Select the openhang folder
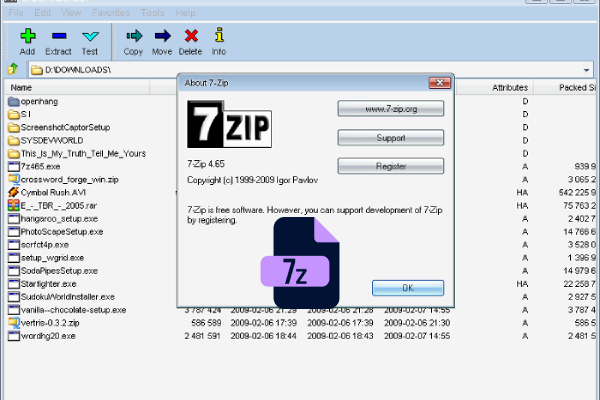600x400 pixels. click(x=39, y=102)
